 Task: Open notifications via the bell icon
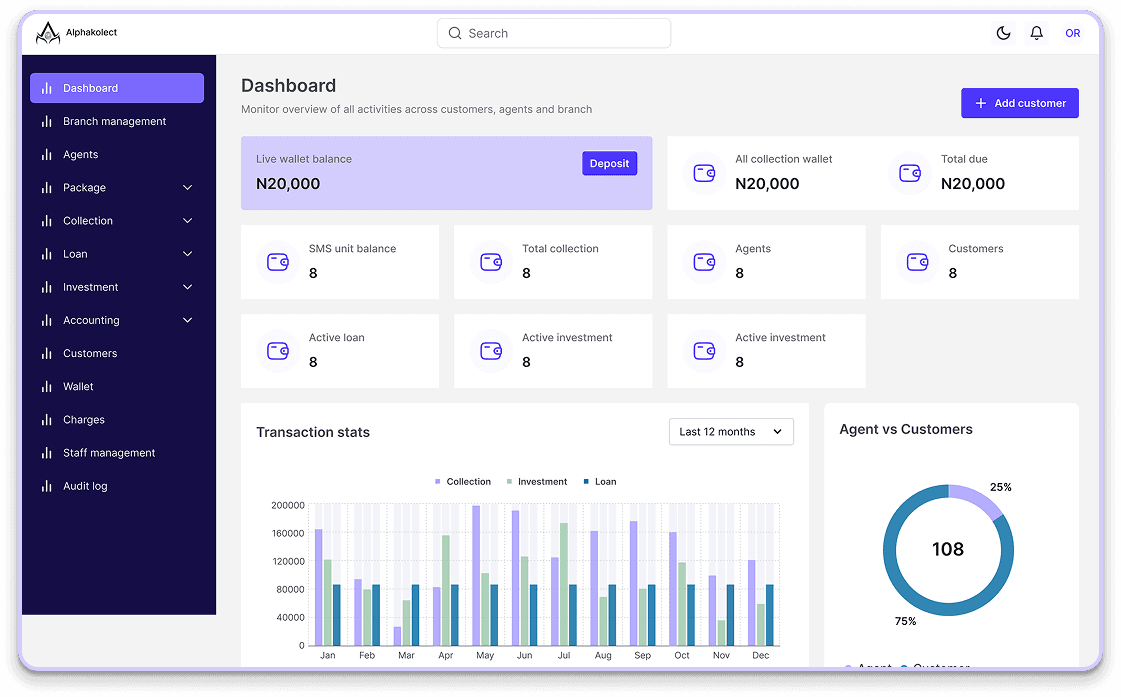[x=1037, y=32]
